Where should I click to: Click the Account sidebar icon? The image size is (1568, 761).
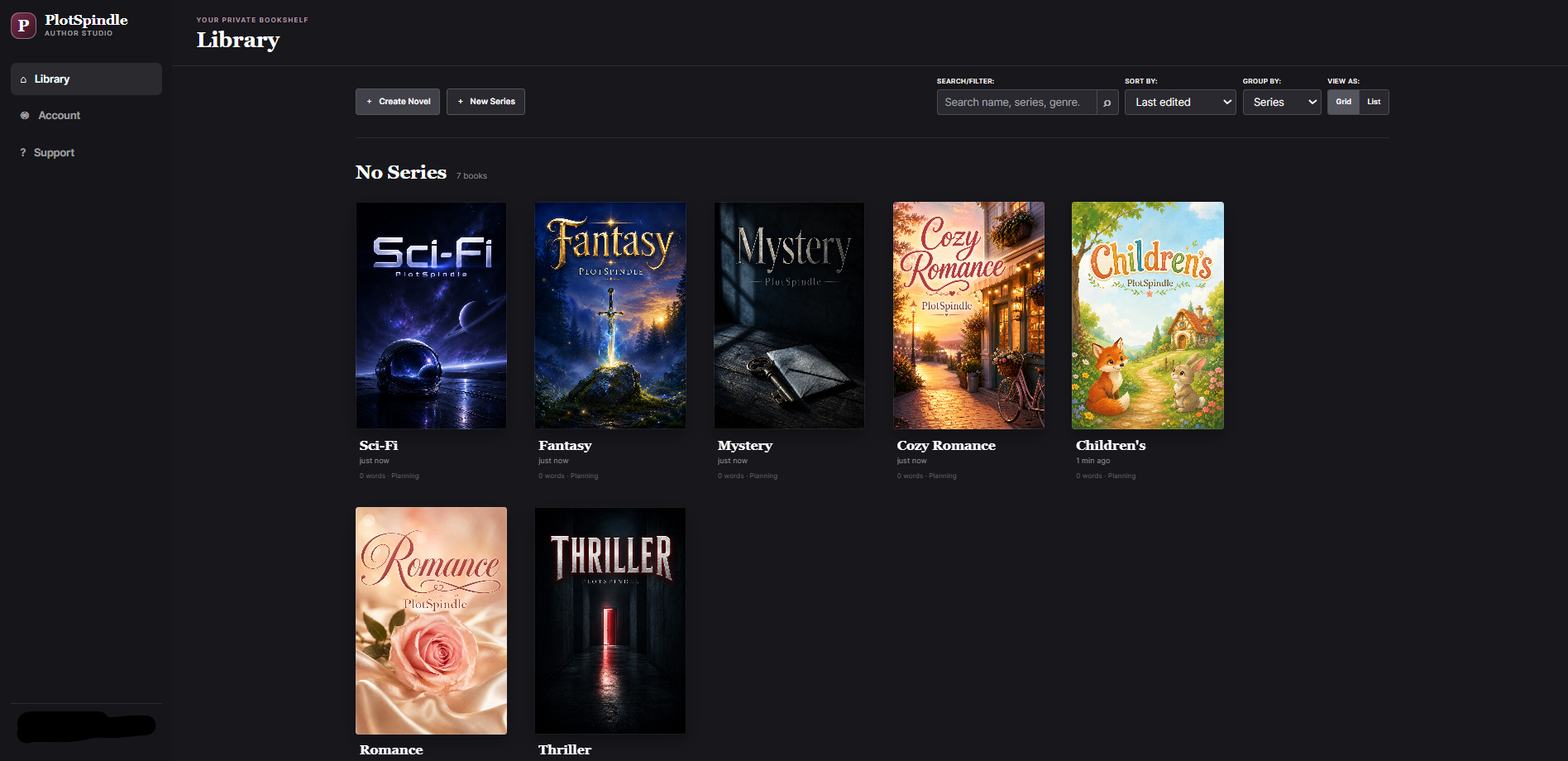click(25, 116)
